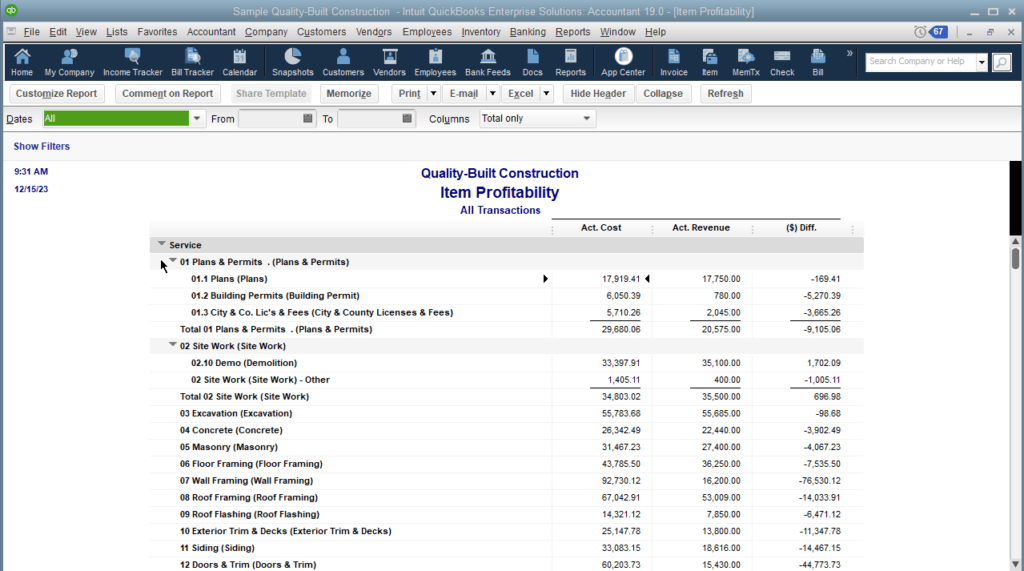Viewport: 1024px width, 571px height.
Task: Show more toolbar icons chevron
Action: (850, 54)
